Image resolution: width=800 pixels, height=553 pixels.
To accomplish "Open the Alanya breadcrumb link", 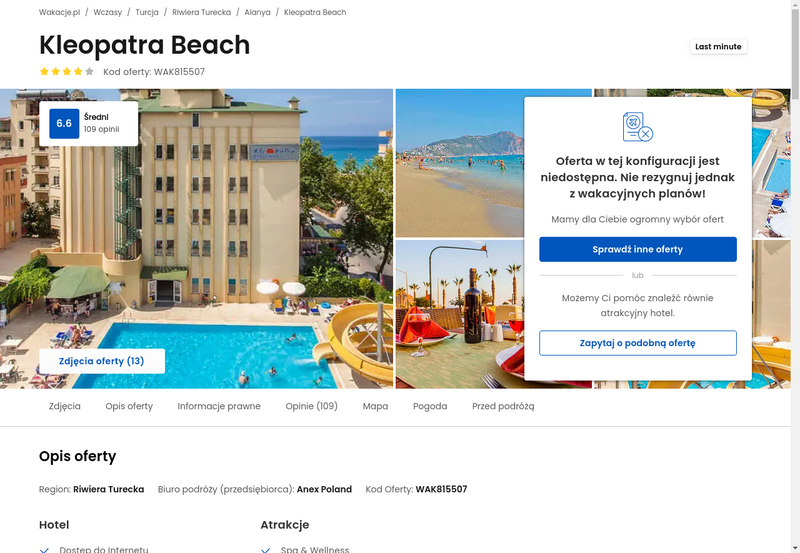I will (257, 12).
